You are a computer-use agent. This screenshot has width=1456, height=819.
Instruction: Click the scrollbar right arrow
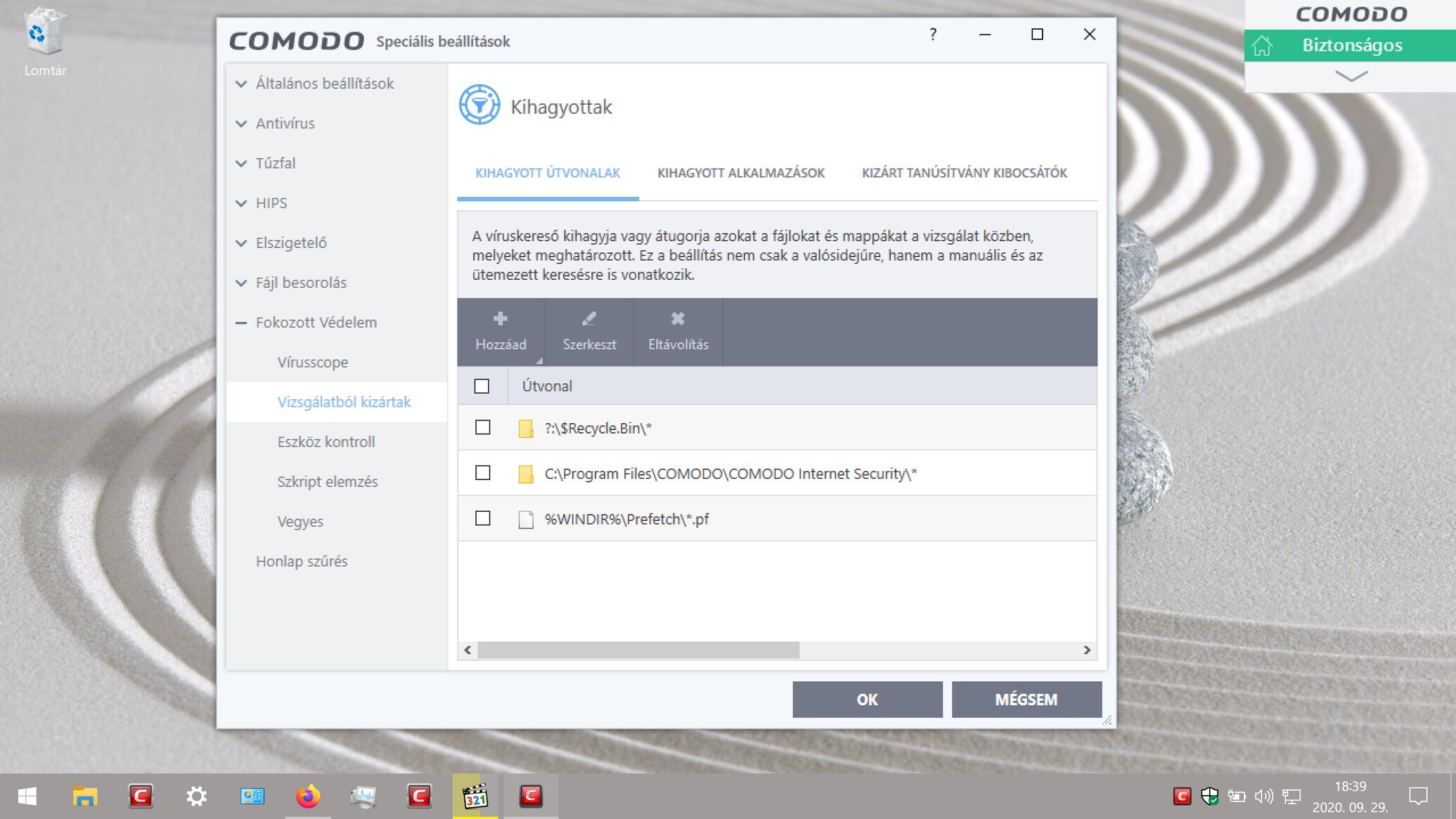(x=1087, y=650)
